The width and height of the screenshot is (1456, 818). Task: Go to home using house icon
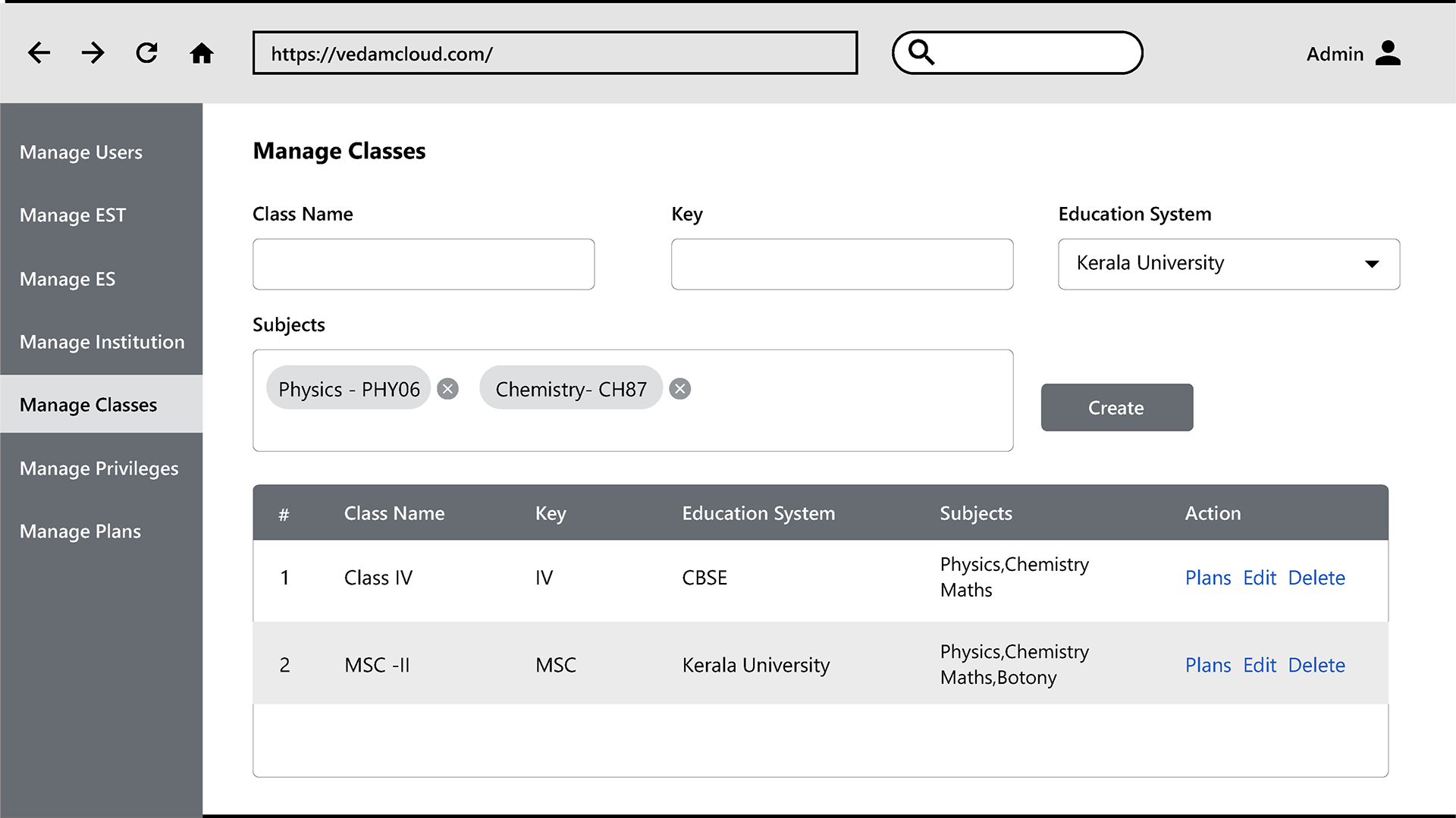[202, 53]
